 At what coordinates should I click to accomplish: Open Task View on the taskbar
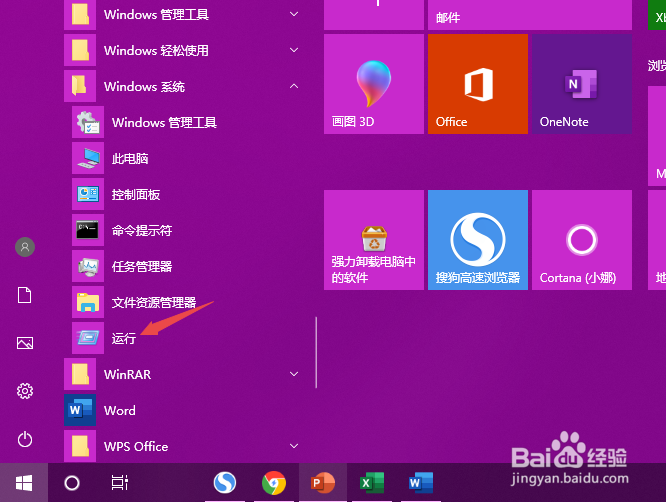point(119,483)
